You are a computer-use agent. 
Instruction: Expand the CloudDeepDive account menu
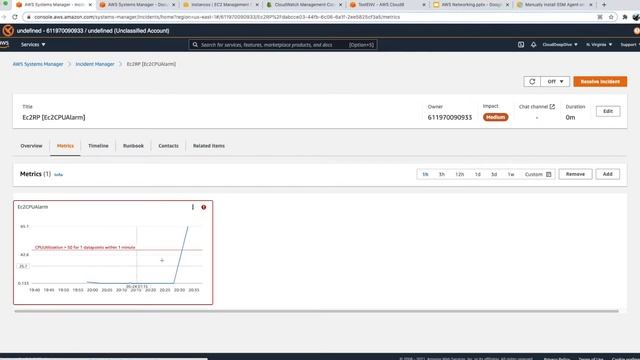click(x=560, y=44)
